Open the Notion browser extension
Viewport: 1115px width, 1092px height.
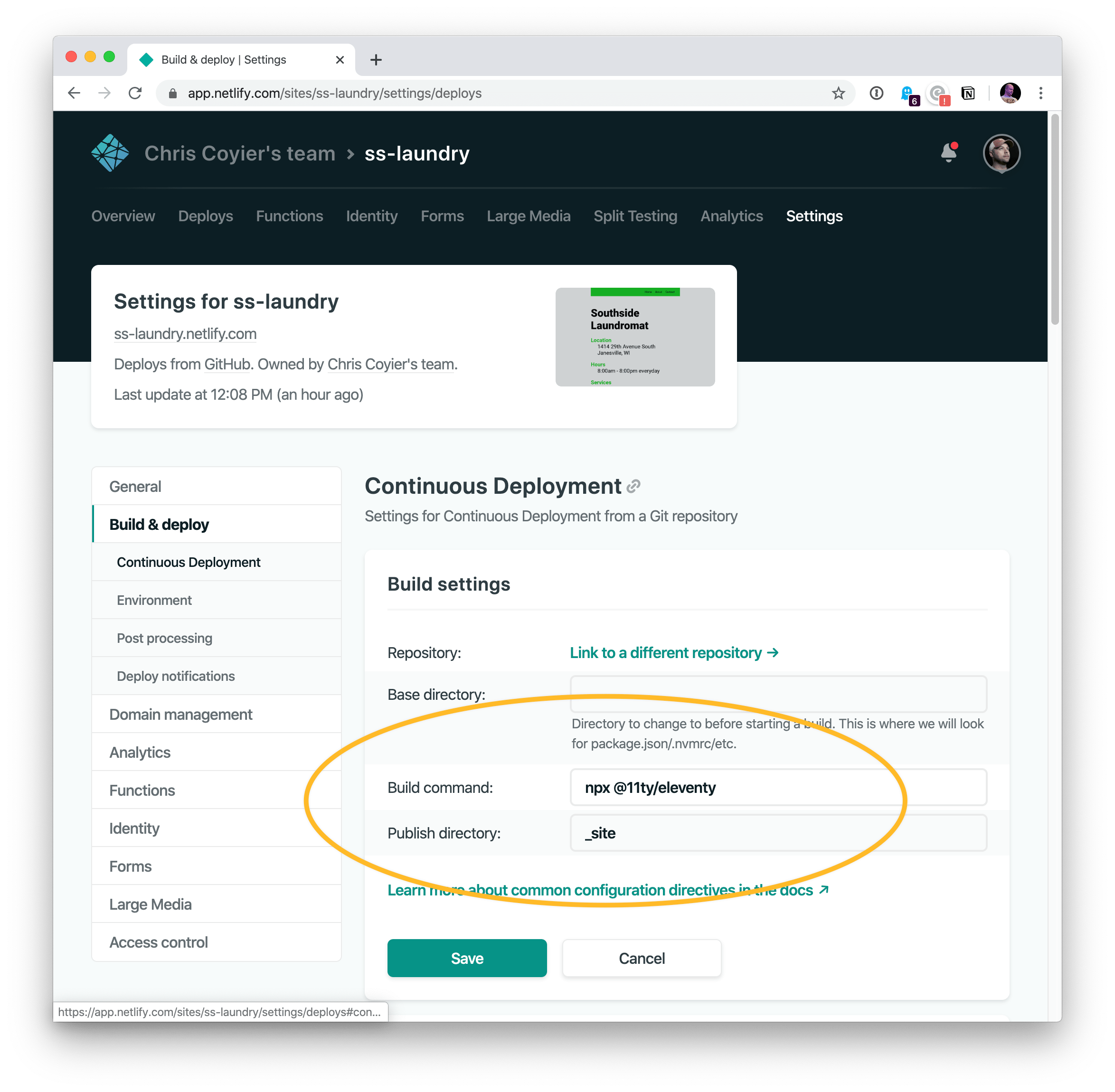click(x=968, y=94)
